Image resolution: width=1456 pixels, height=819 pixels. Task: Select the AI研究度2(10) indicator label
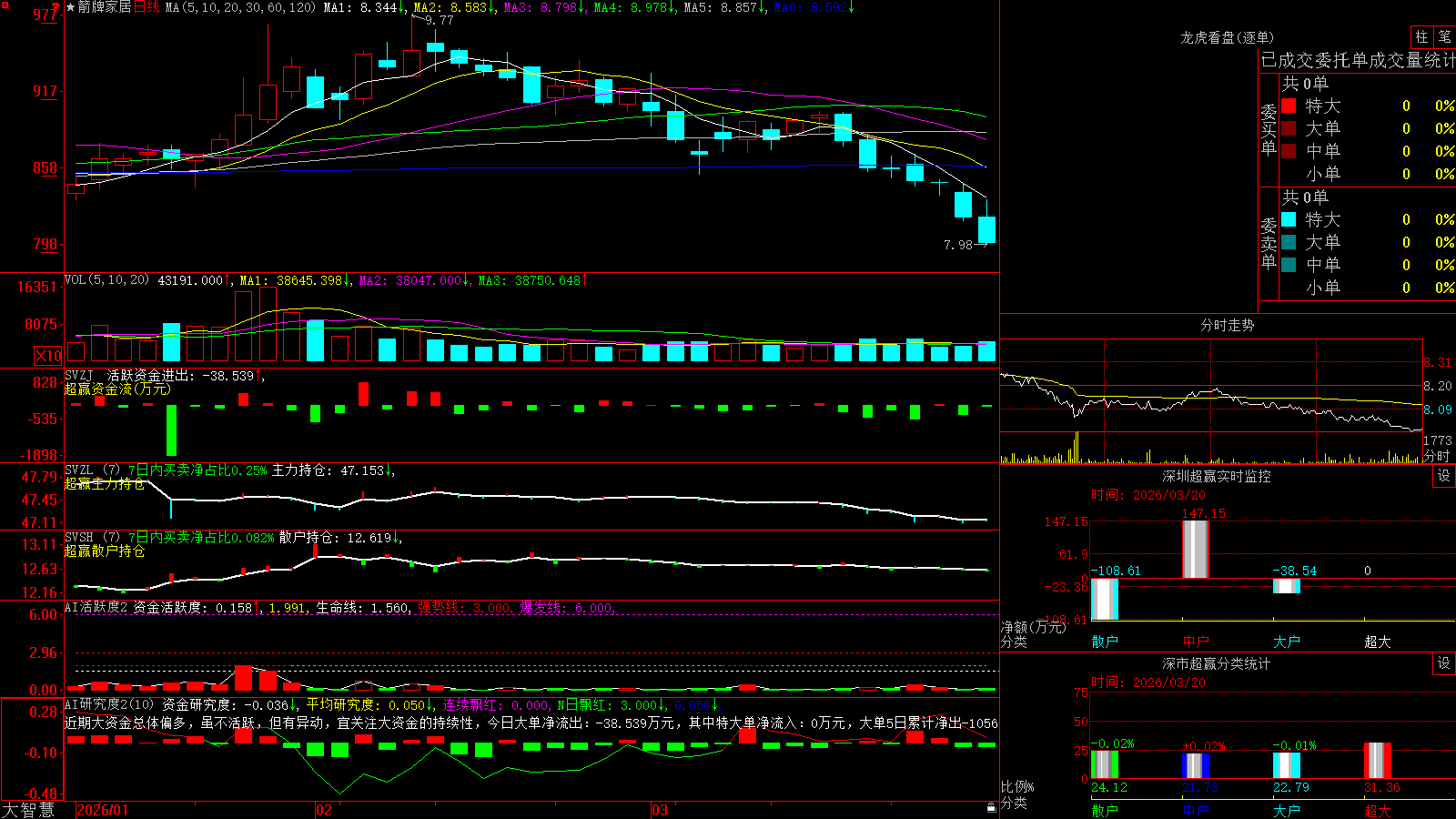pyautogui.click(x=109, y=704)
